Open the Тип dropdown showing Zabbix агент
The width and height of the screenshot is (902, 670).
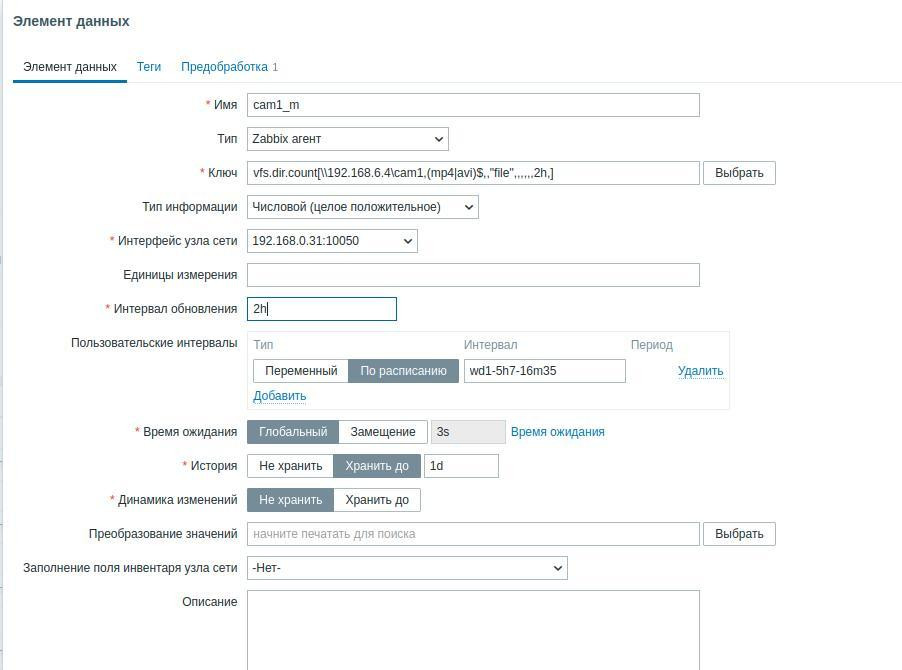point(348,138)
